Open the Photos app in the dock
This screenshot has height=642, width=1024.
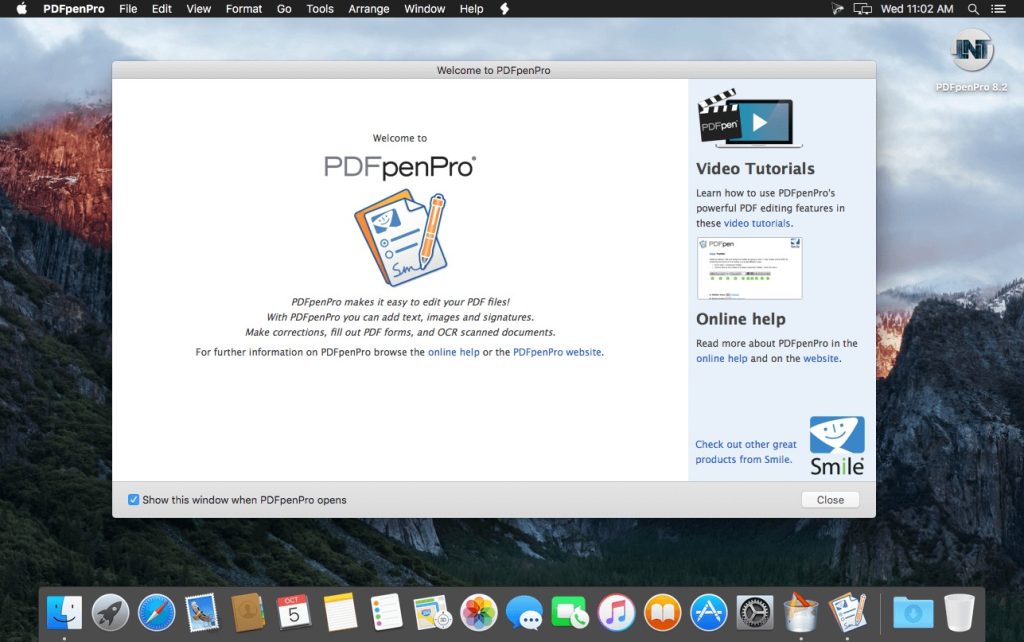[x=478, y=612]
